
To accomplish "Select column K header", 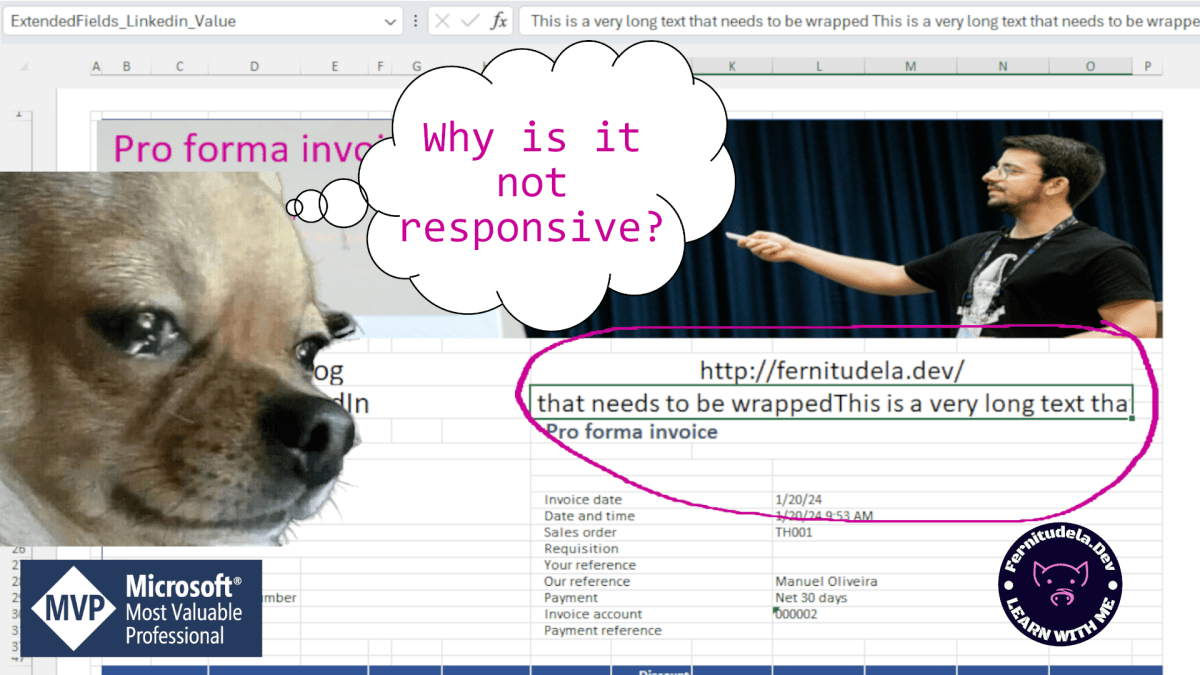I will coord(731,66).
